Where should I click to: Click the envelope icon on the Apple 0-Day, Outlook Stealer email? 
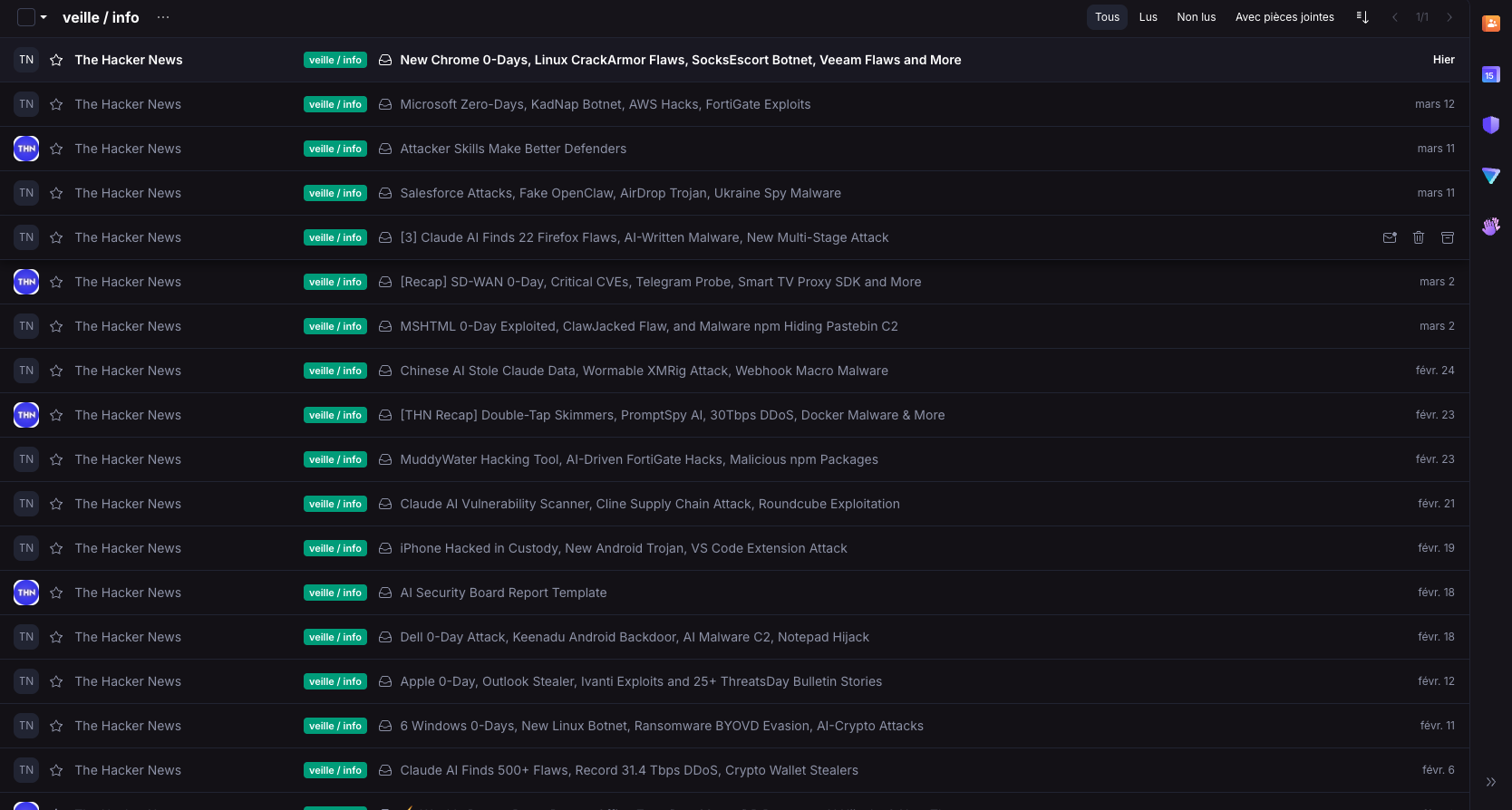tap(385, 681)
